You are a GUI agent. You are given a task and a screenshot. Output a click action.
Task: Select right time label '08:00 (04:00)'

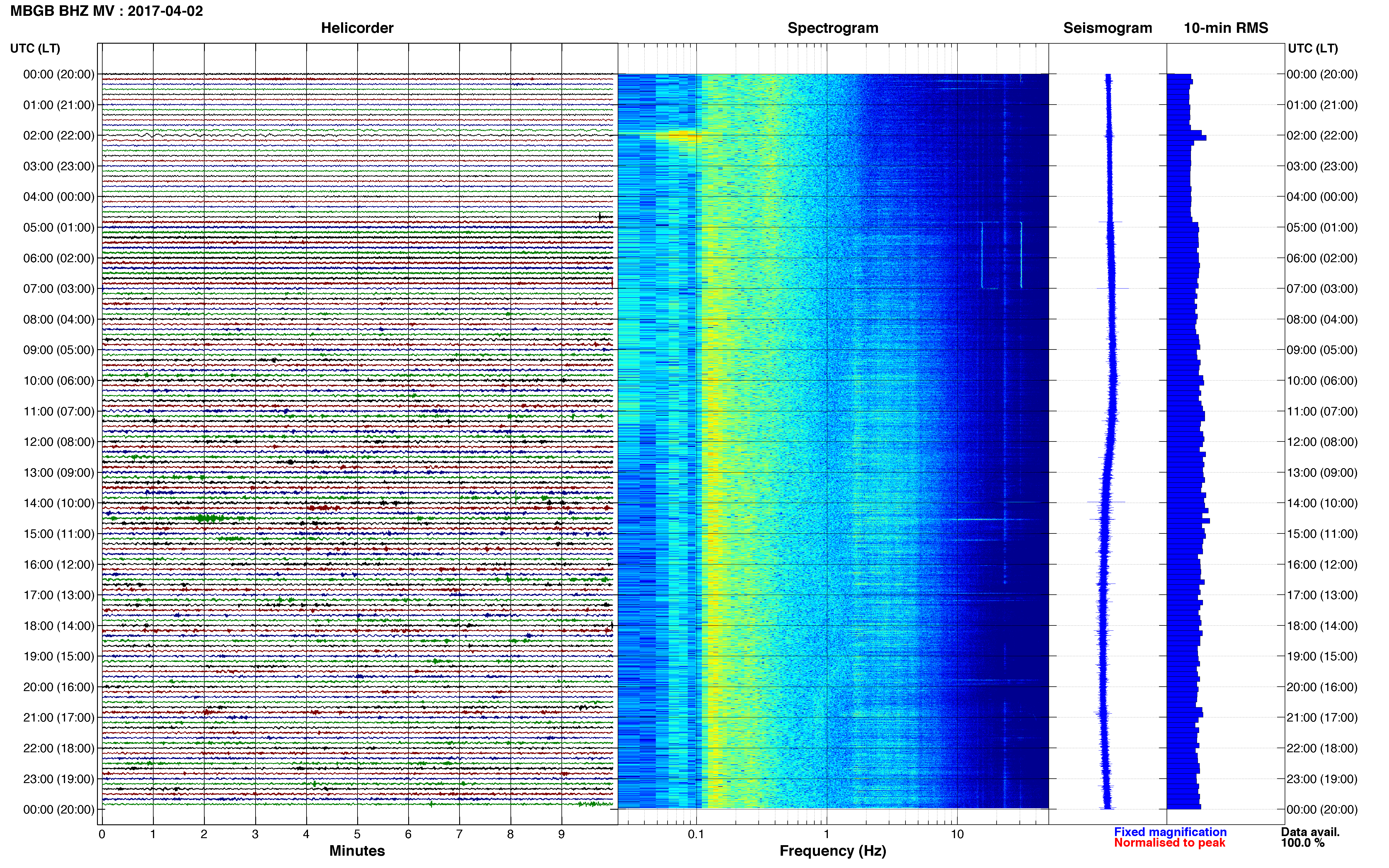pyautogui.click(x=1322, y=320)
